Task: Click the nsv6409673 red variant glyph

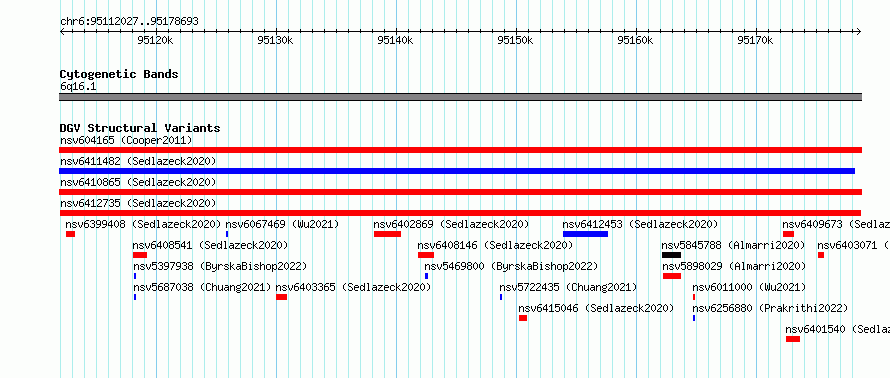Action: 788,234
